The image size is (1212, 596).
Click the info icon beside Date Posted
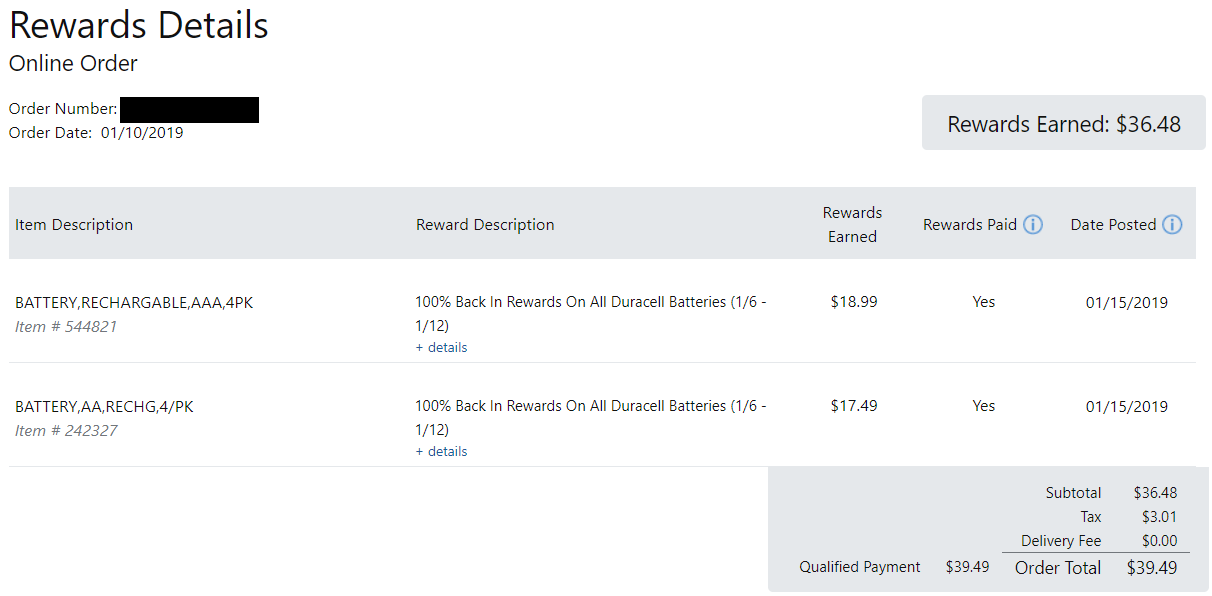tap(1172, 225)
